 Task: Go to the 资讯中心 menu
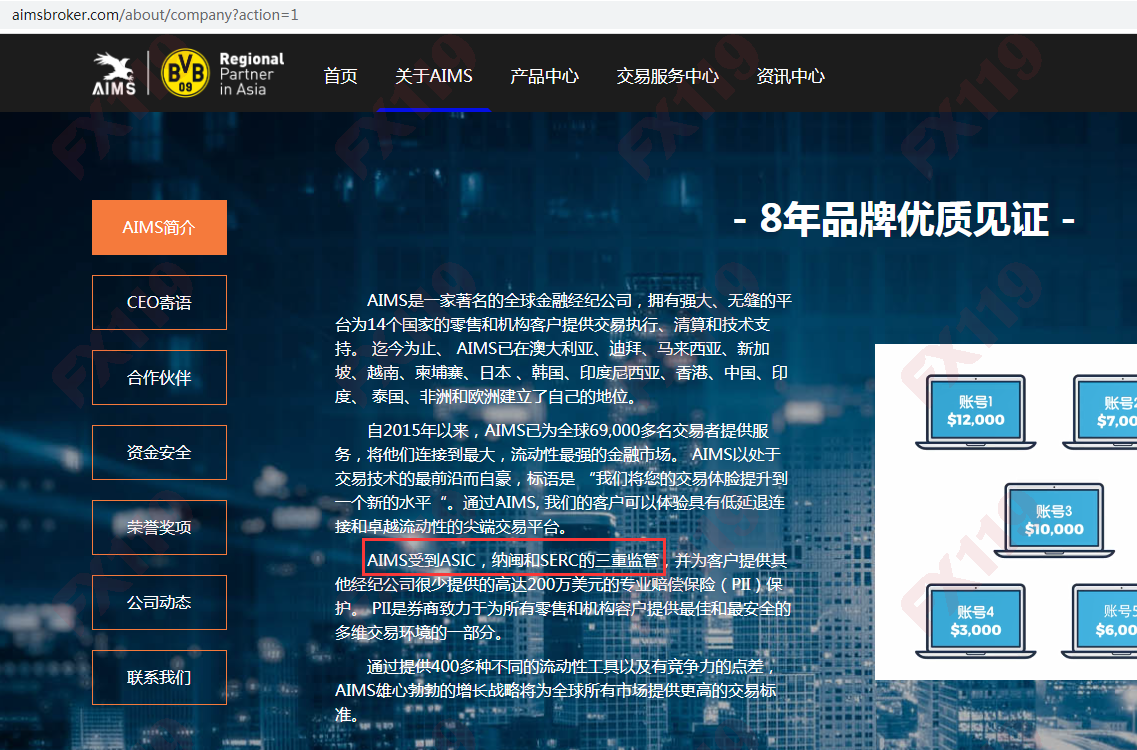[790, 76]
